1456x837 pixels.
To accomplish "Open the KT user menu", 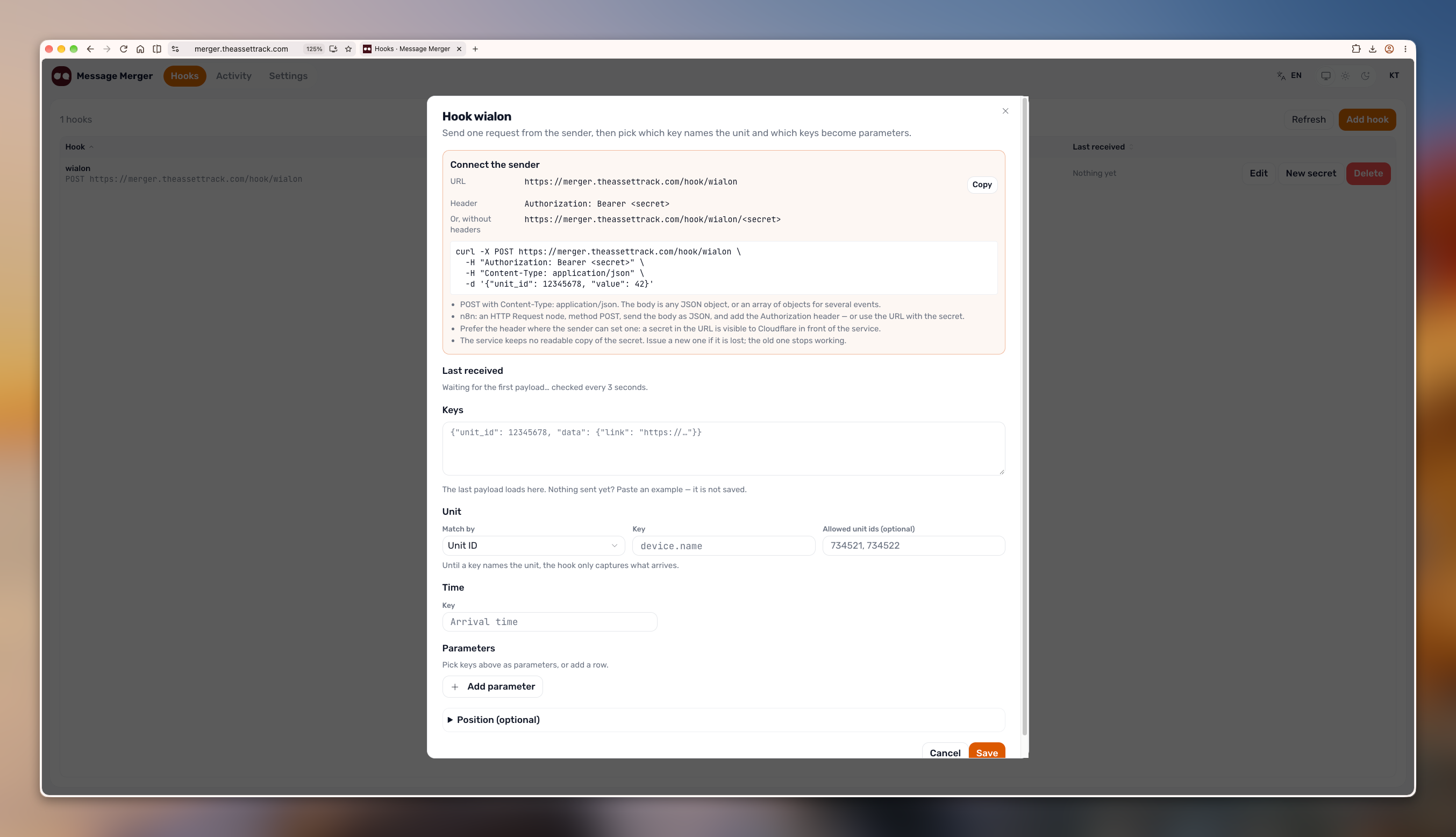I will coord(1394,75).
